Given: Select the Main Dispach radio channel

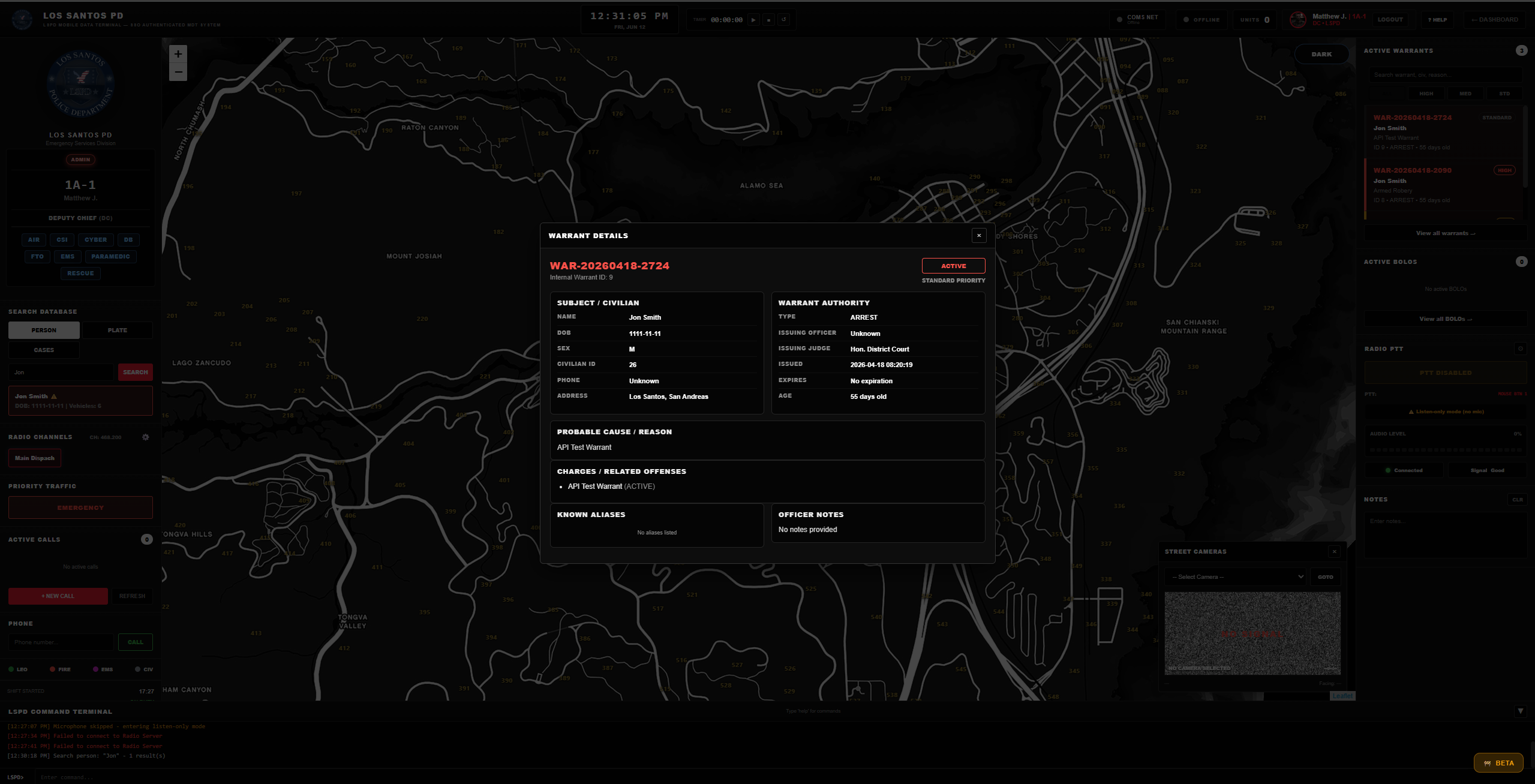Looking at the screenshot, I should coord(35,458).
